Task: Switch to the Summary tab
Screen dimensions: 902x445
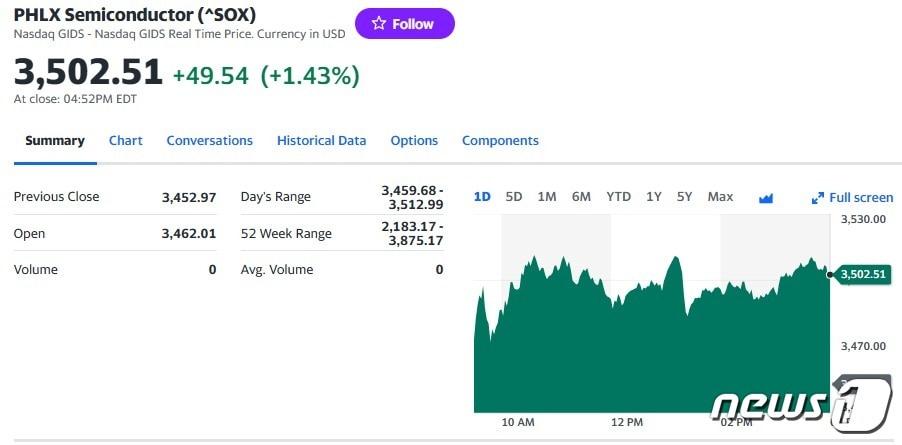Action: pos(55,141)
